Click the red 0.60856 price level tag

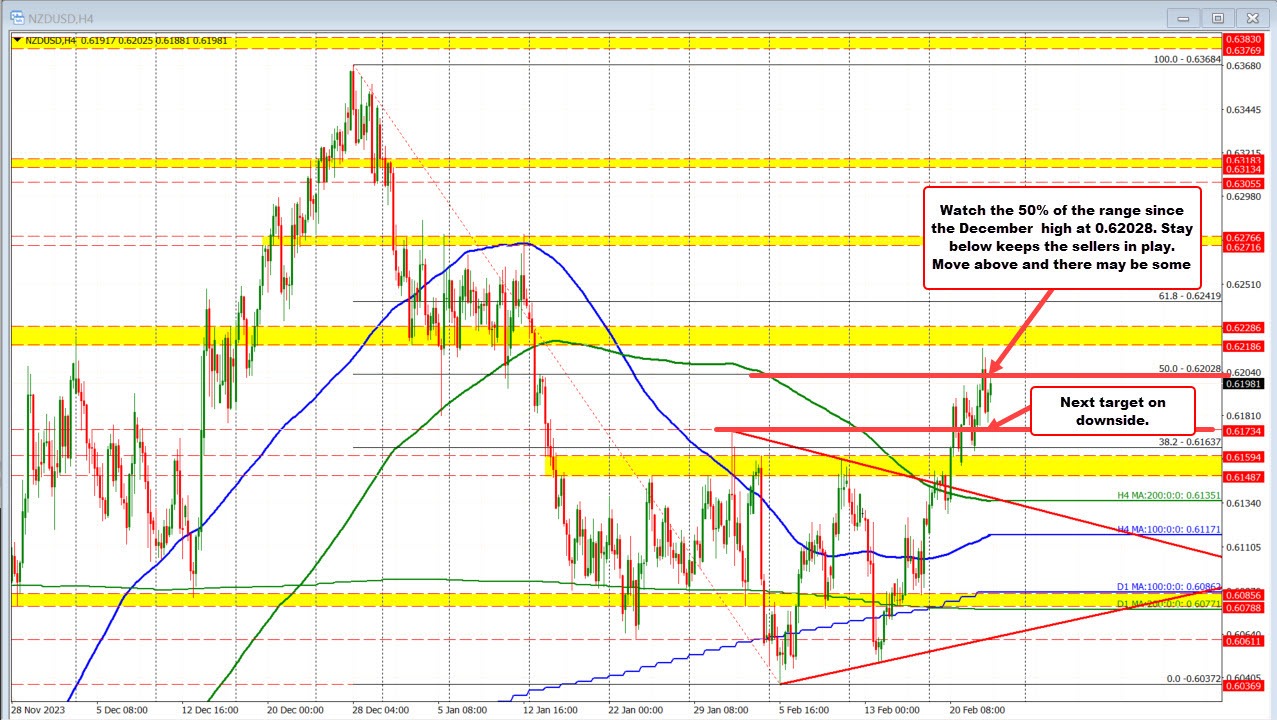tap(1242, 594)
